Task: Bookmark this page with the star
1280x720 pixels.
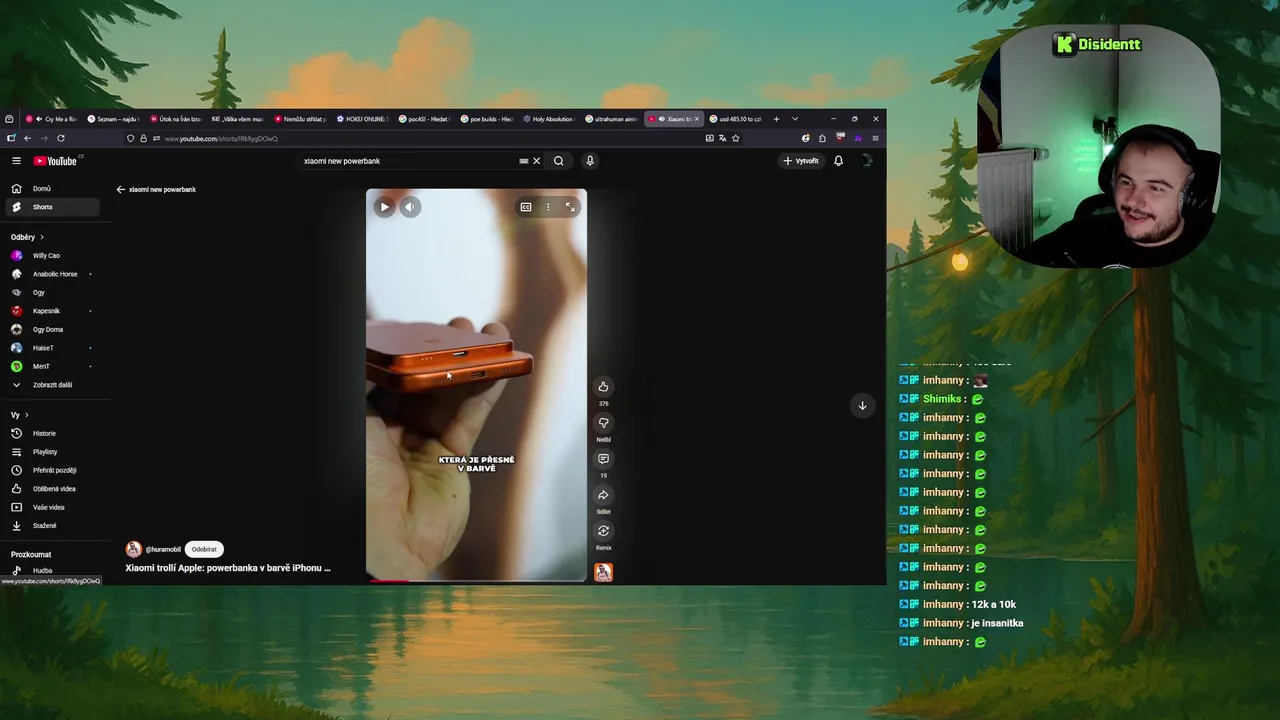Action: tap(735, 138)
